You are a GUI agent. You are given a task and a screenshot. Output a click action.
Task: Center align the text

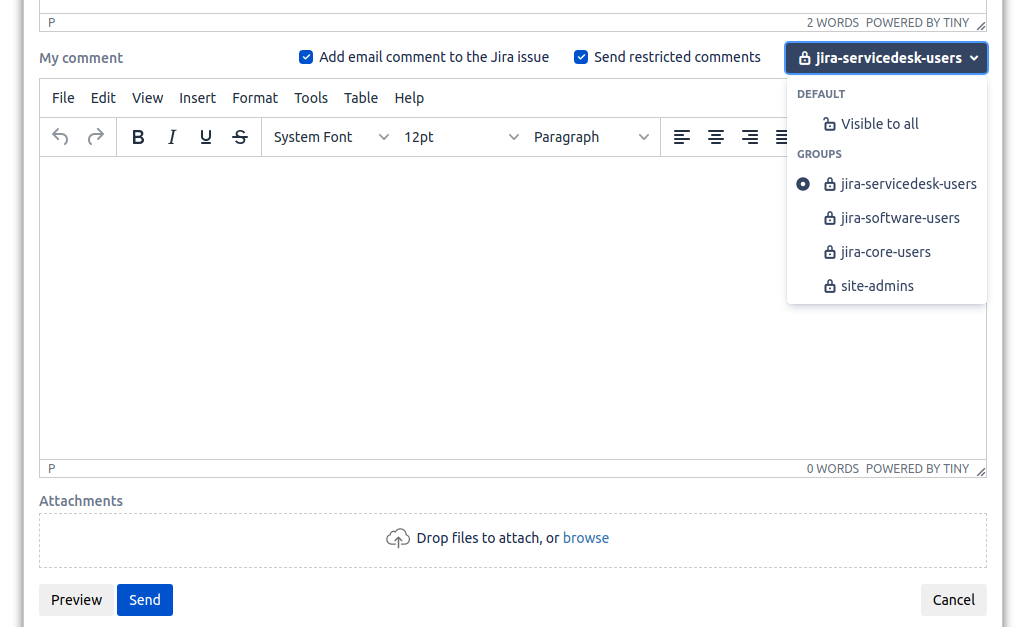716,137
